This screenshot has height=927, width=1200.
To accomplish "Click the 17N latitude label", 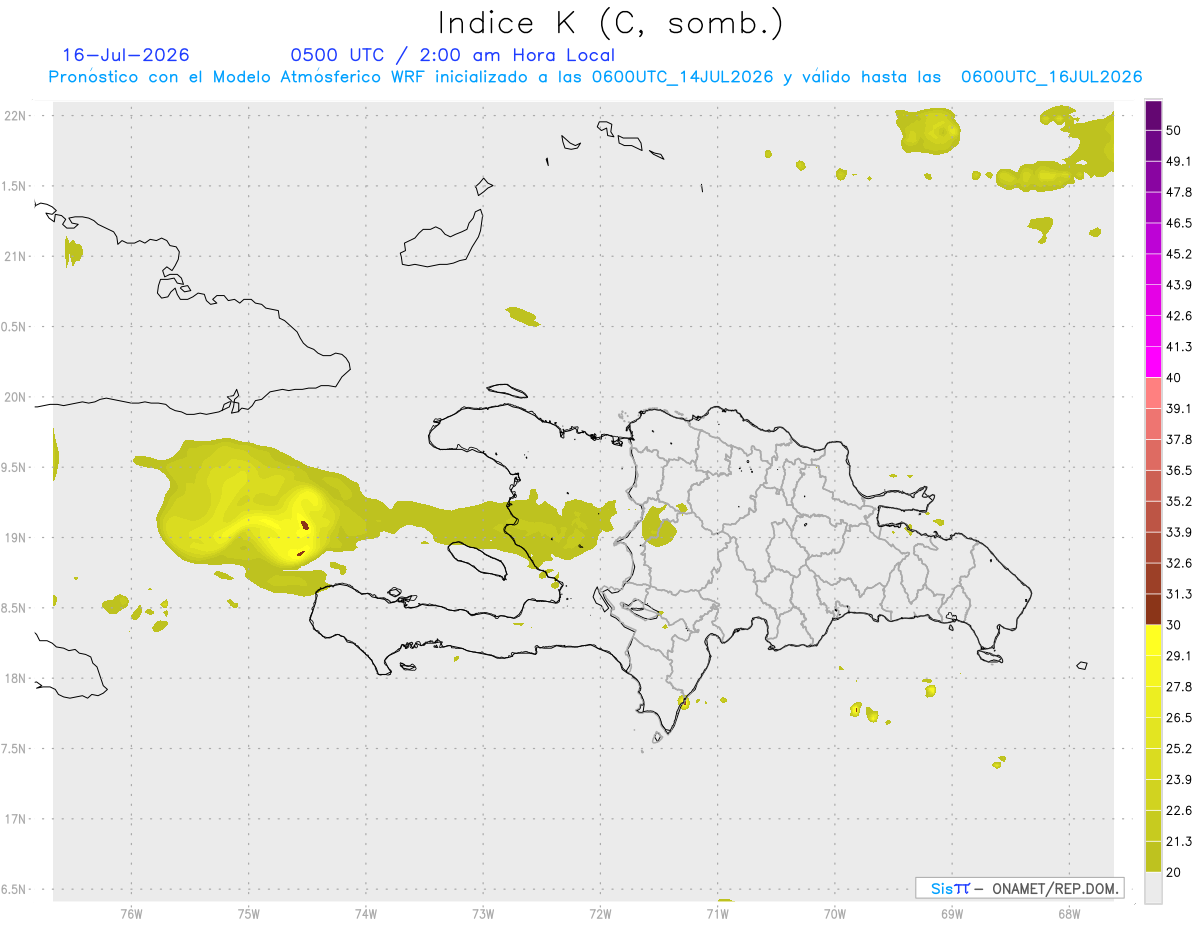I will (16, 819).
